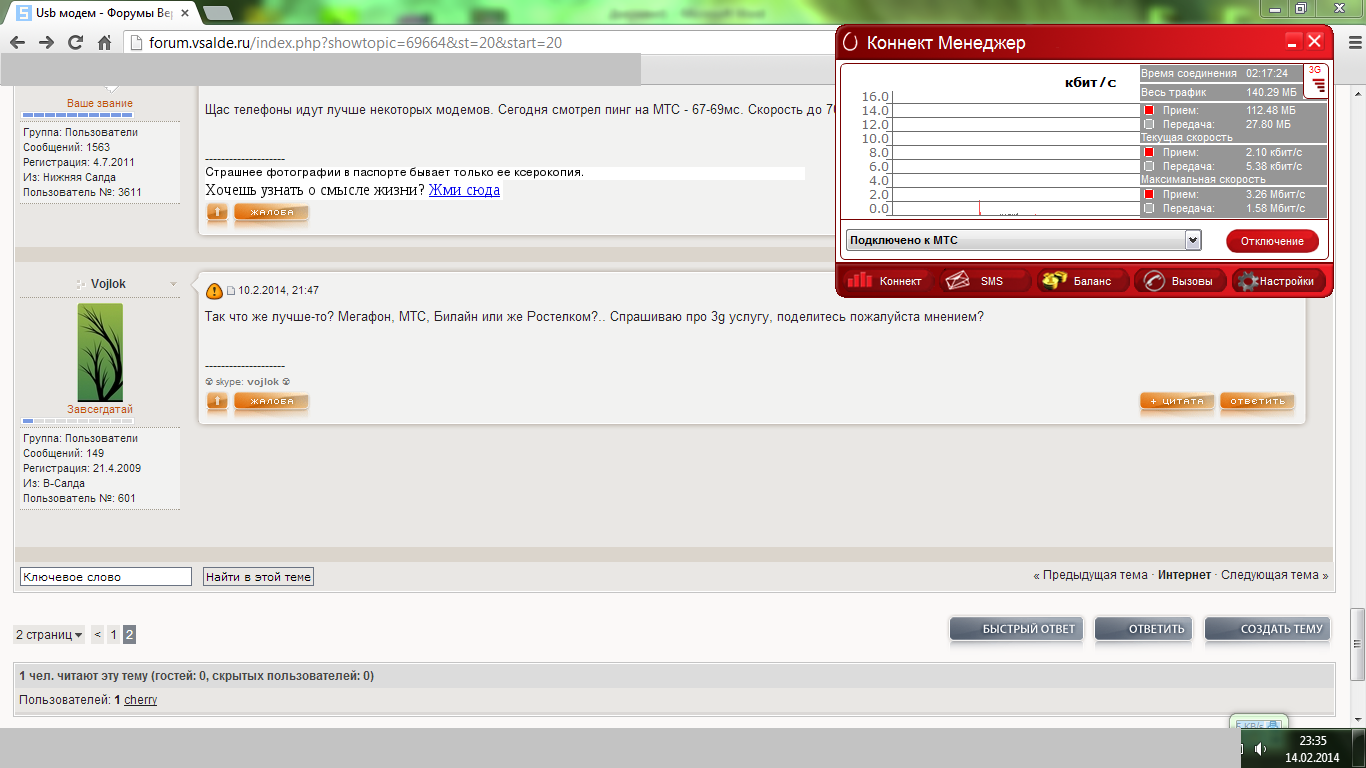Screen dimensions: 1366x768
Task: Click the browser home icon
Action: pyautogui.click(x=104, y=43)
